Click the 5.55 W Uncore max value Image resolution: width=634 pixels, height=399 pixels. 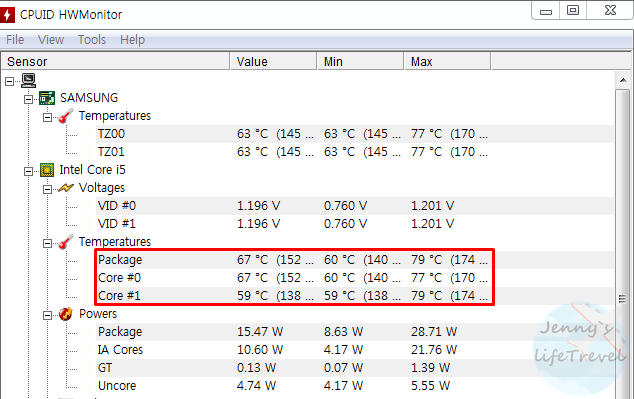point(431,386)
